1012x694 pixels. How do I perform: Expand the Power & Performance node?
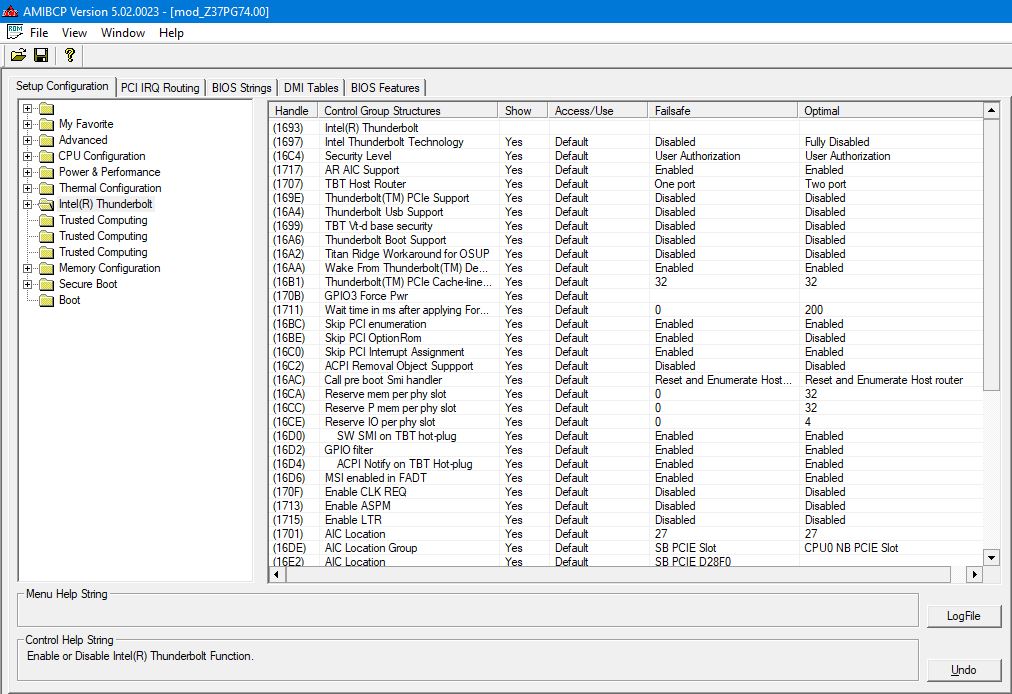[x=28, y=172]
